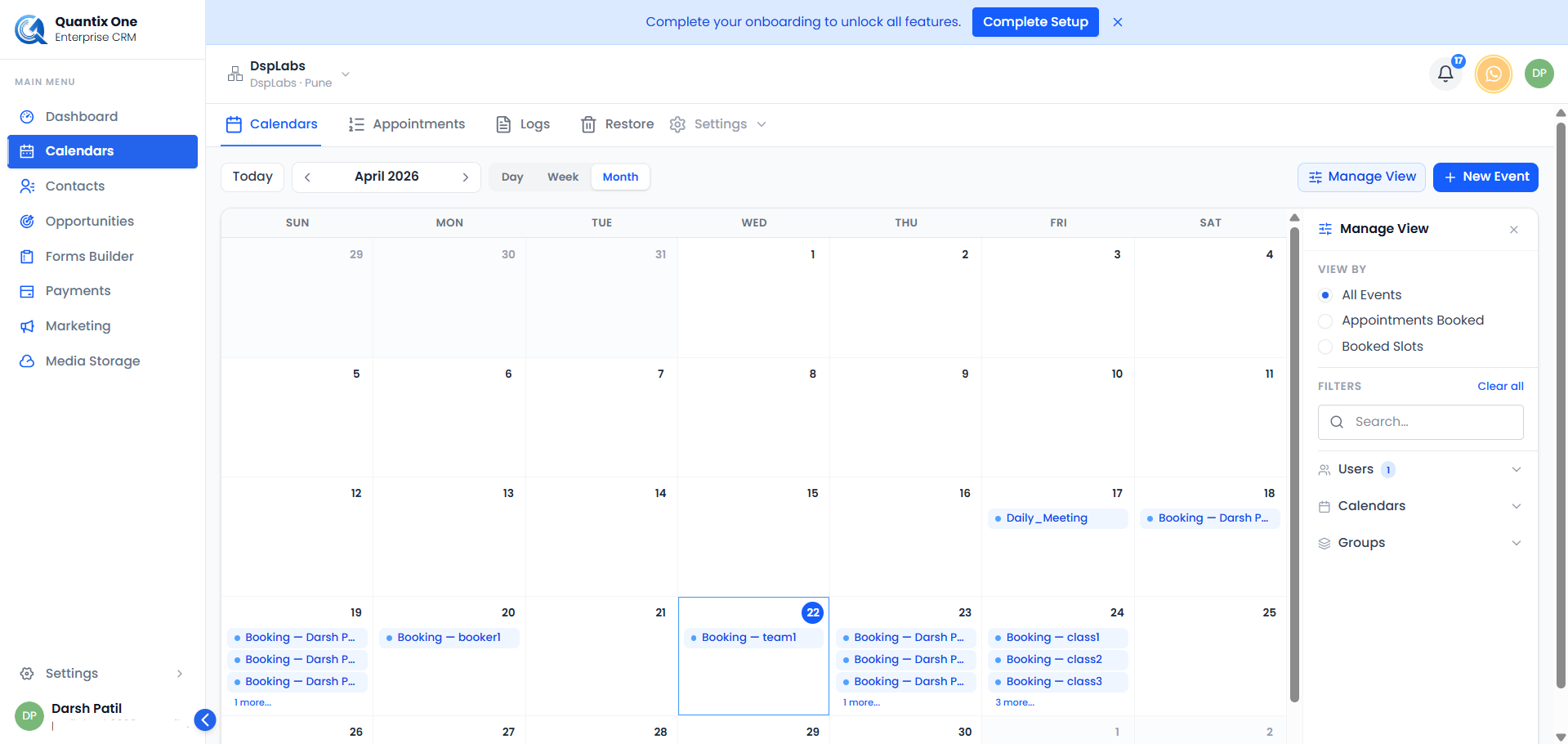Image resolution: width=1568 pixels, height=744 pixels.
Task: Create a New Event
Action: coord(1485,177)
